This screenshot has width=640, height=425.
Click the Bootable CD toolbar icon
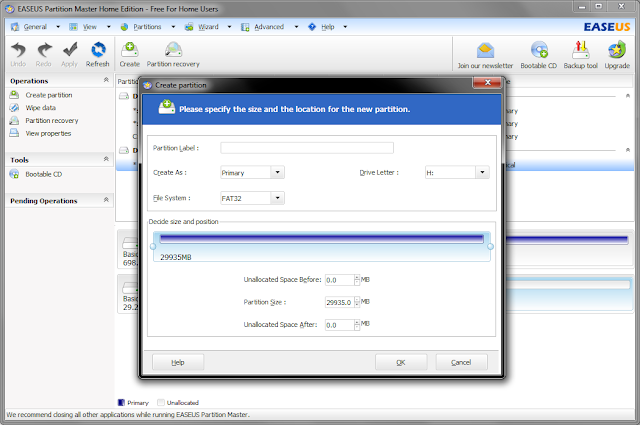pos(539,50)
